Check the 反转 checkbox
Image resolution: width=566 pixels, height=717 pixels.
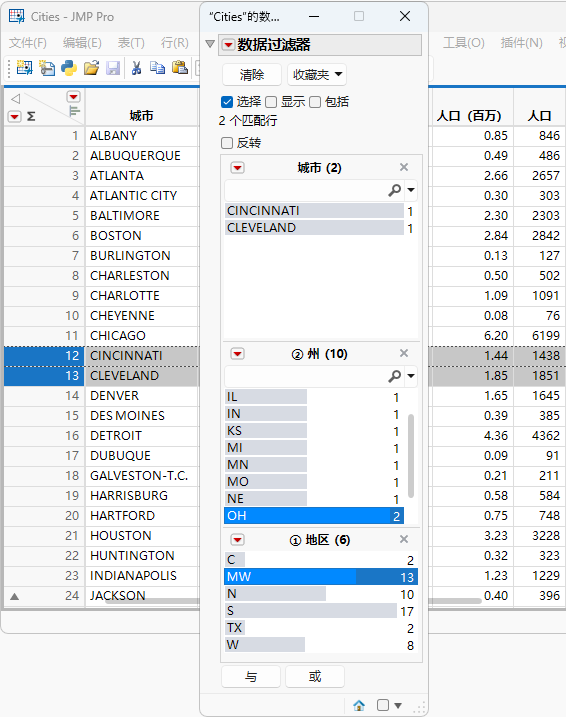click(x=227, y=143)
